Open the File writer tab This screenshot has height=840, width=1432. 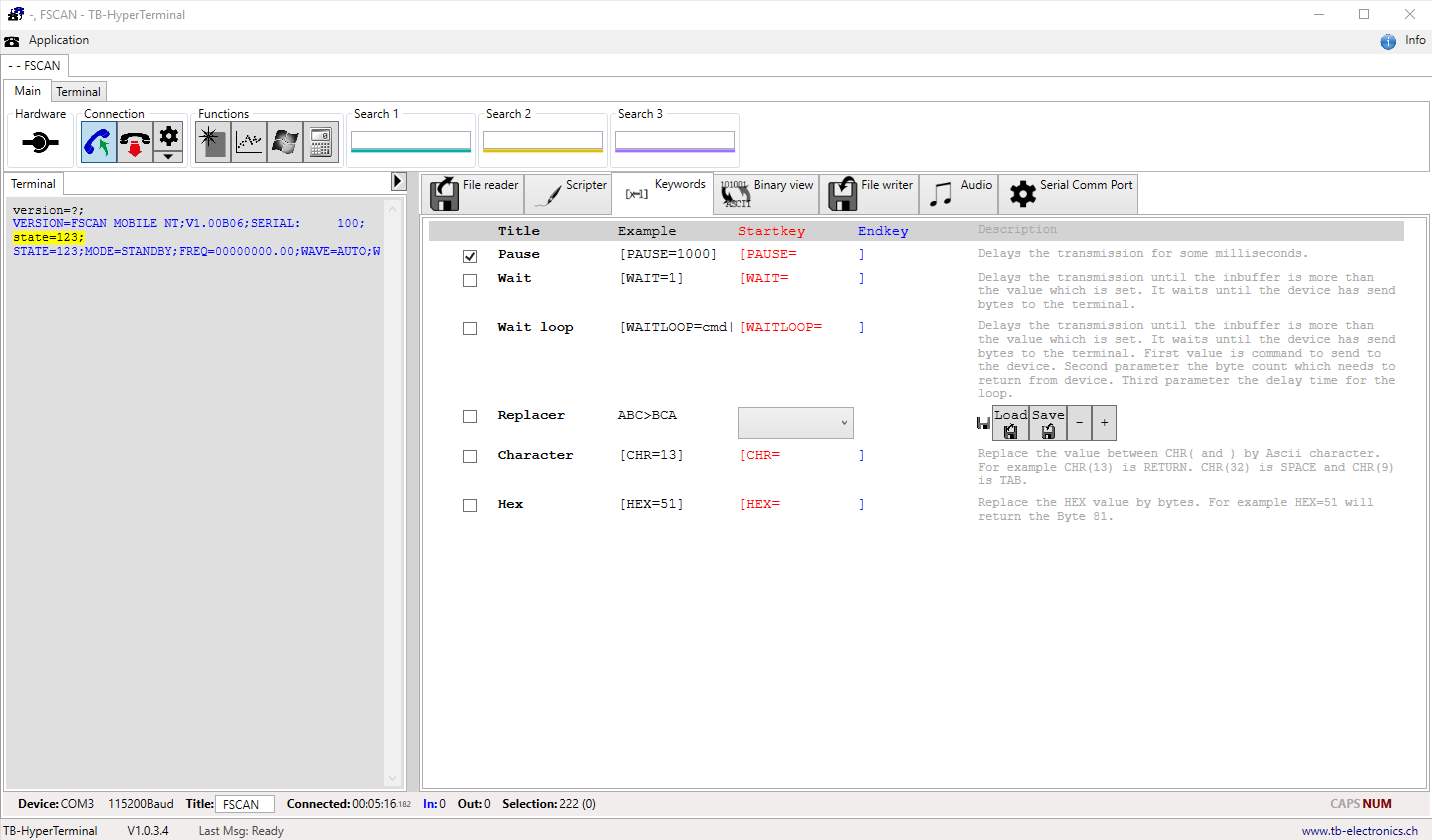pyautogui.click(x=869, y=194)
